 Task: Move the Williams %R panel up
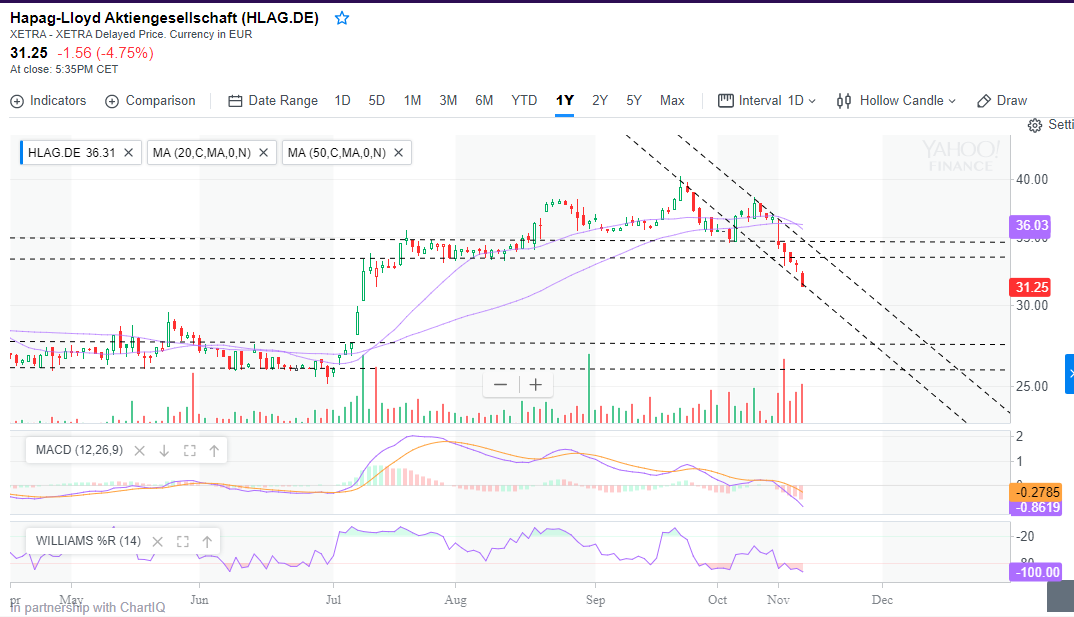click(207, 542)
